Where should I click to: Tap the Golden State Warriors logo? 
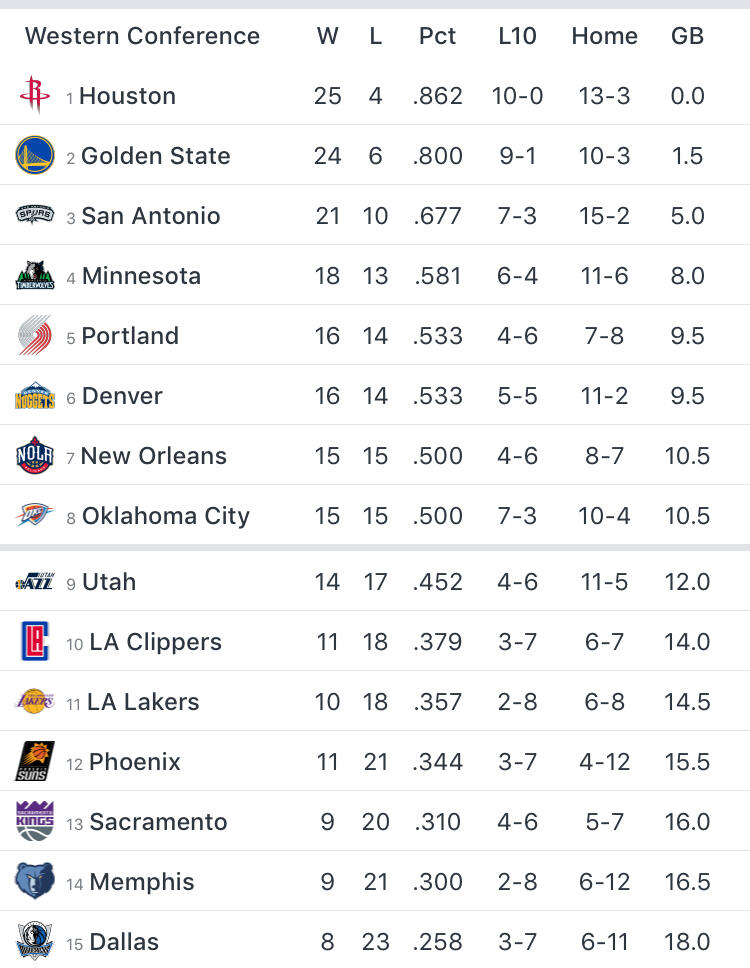35,155
